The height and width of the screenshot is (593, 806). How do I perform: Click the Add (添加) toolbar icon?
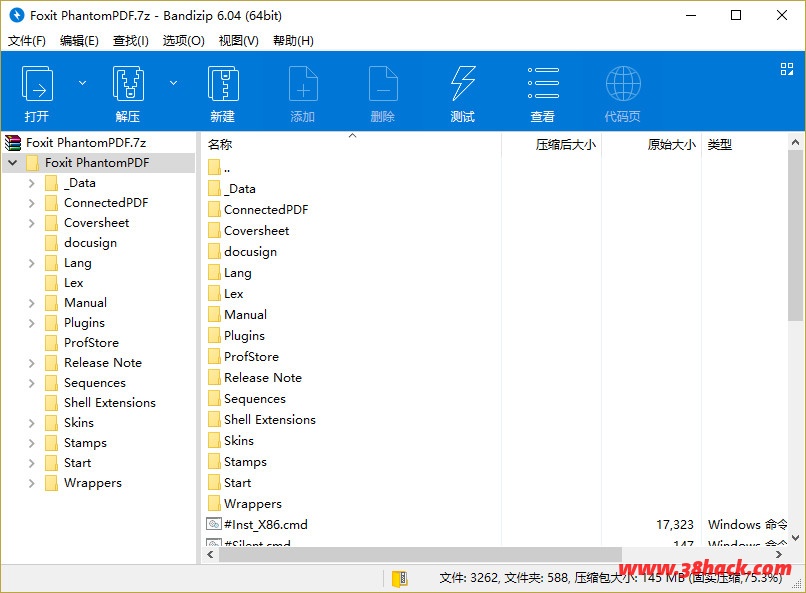click(303, 84)
